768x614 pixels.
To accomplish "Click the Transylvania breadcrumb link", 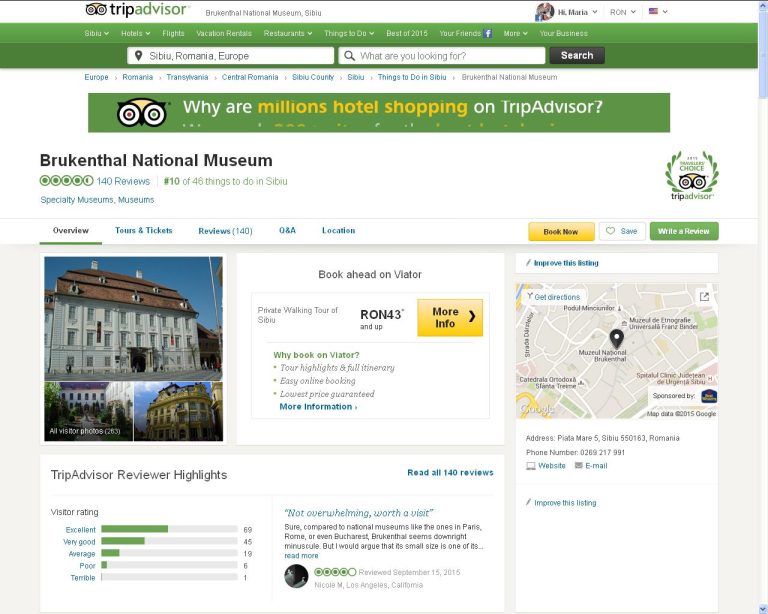I will click(x=187, y=77).
